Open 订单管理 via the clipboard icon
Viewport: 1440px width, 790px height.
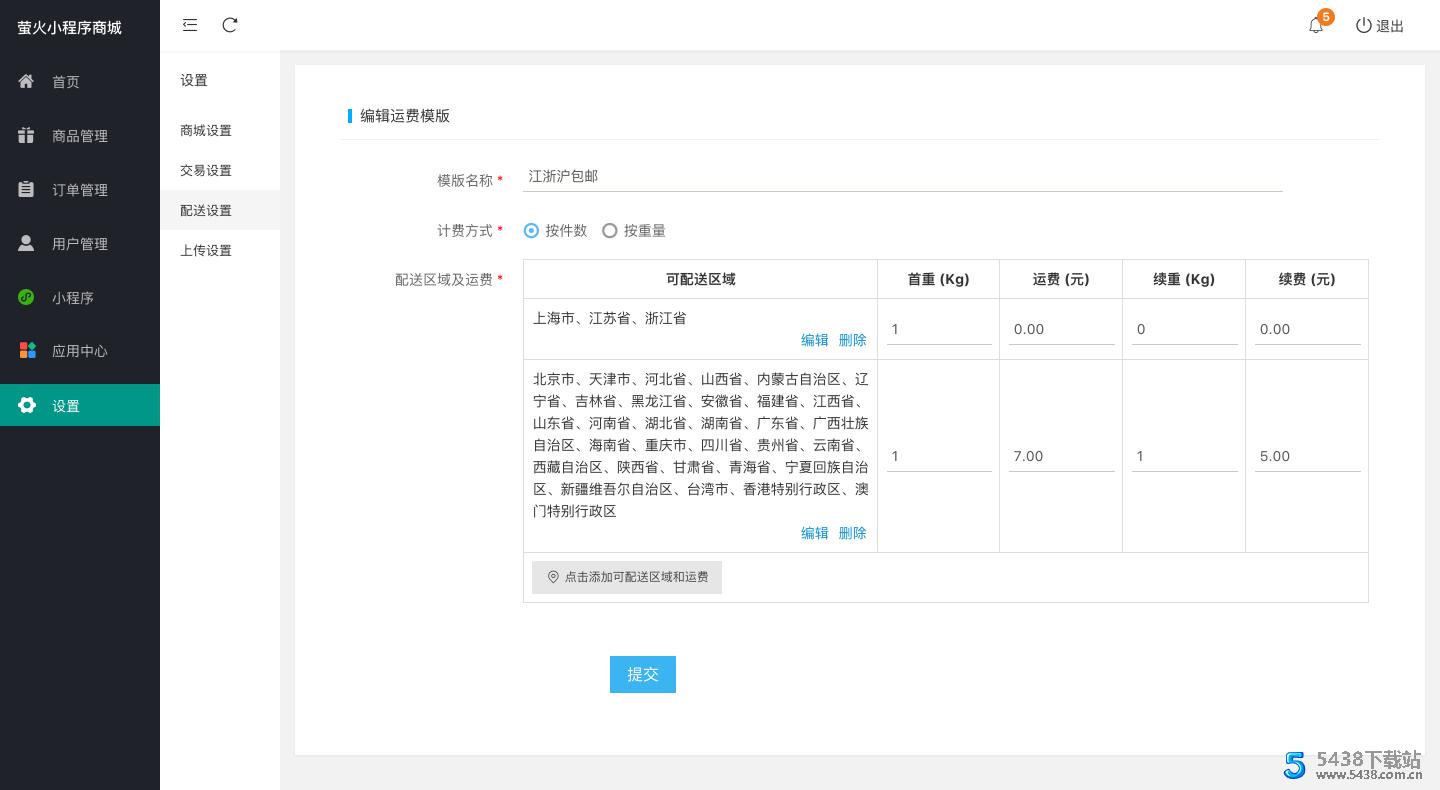[x=27, y=189]
